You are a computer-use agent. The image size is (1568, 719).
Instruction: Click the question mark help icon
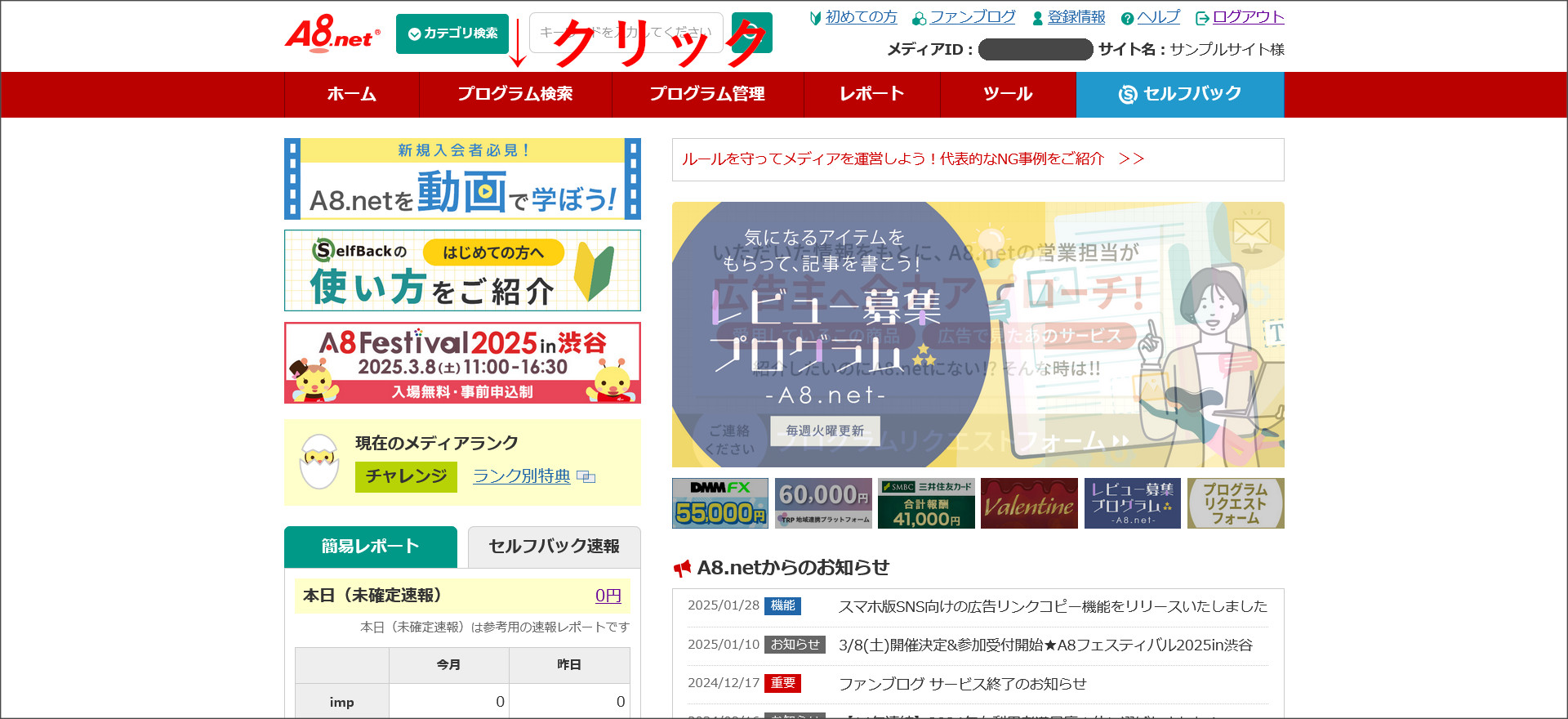click(x=1127, y=18)
